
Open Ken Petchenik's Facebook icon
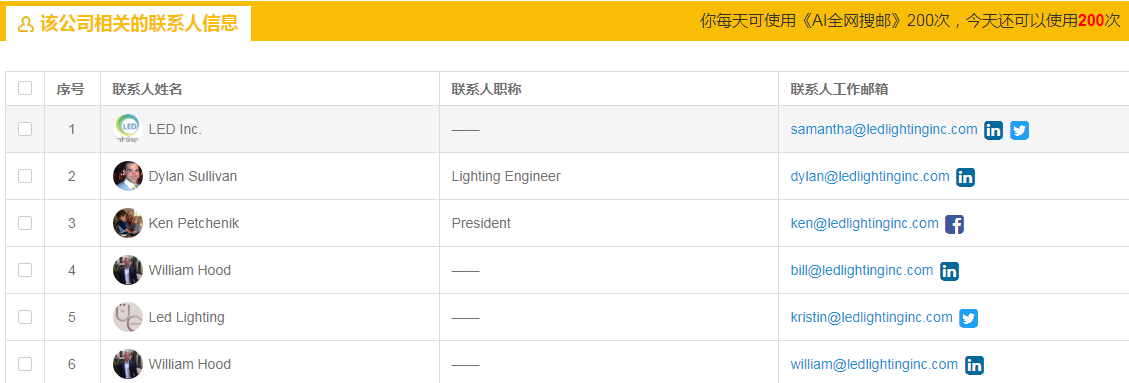point(955,224)
